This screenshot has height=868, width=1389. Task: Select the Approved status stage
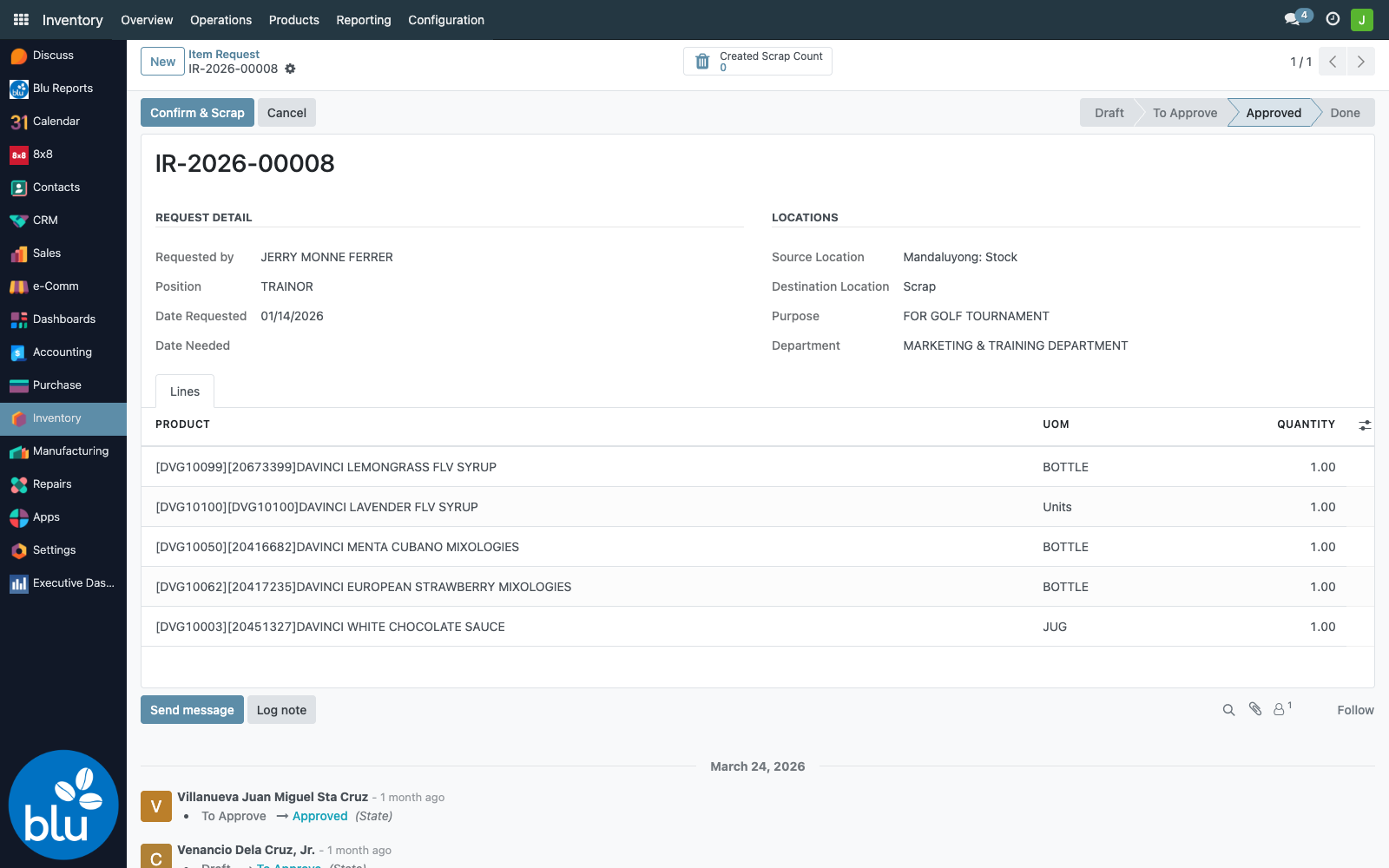(1274, 113)
